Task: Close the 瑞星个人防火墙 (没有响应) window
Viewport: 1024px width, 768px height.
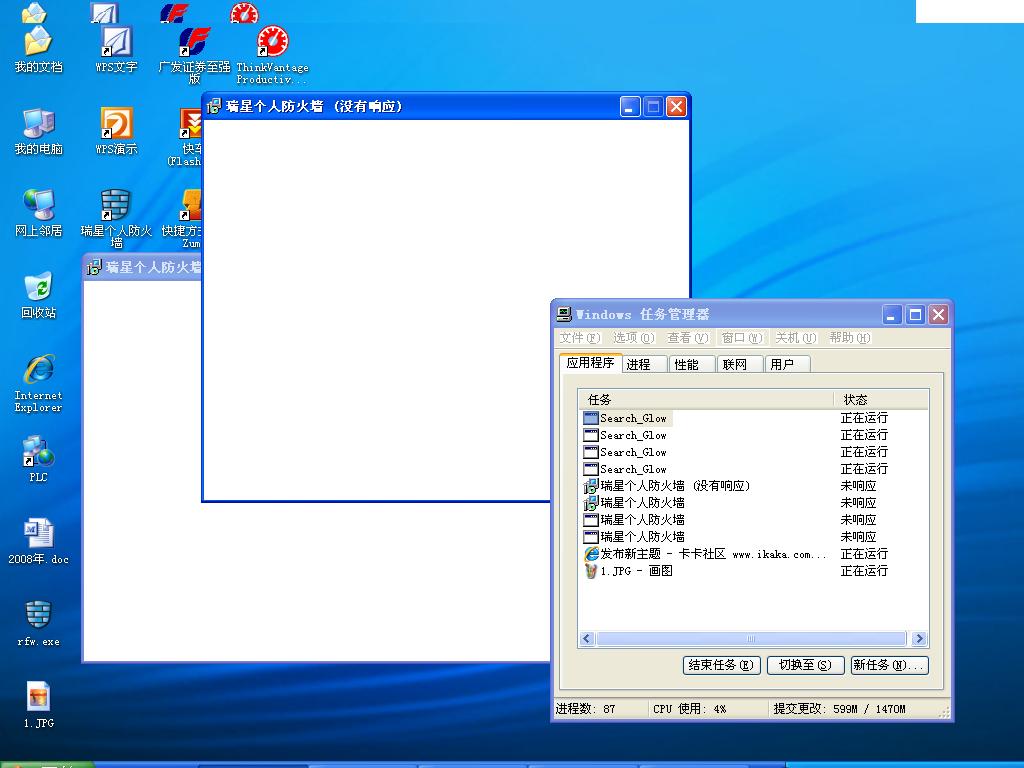Action: pyautogui.click(x=676, y=107)
